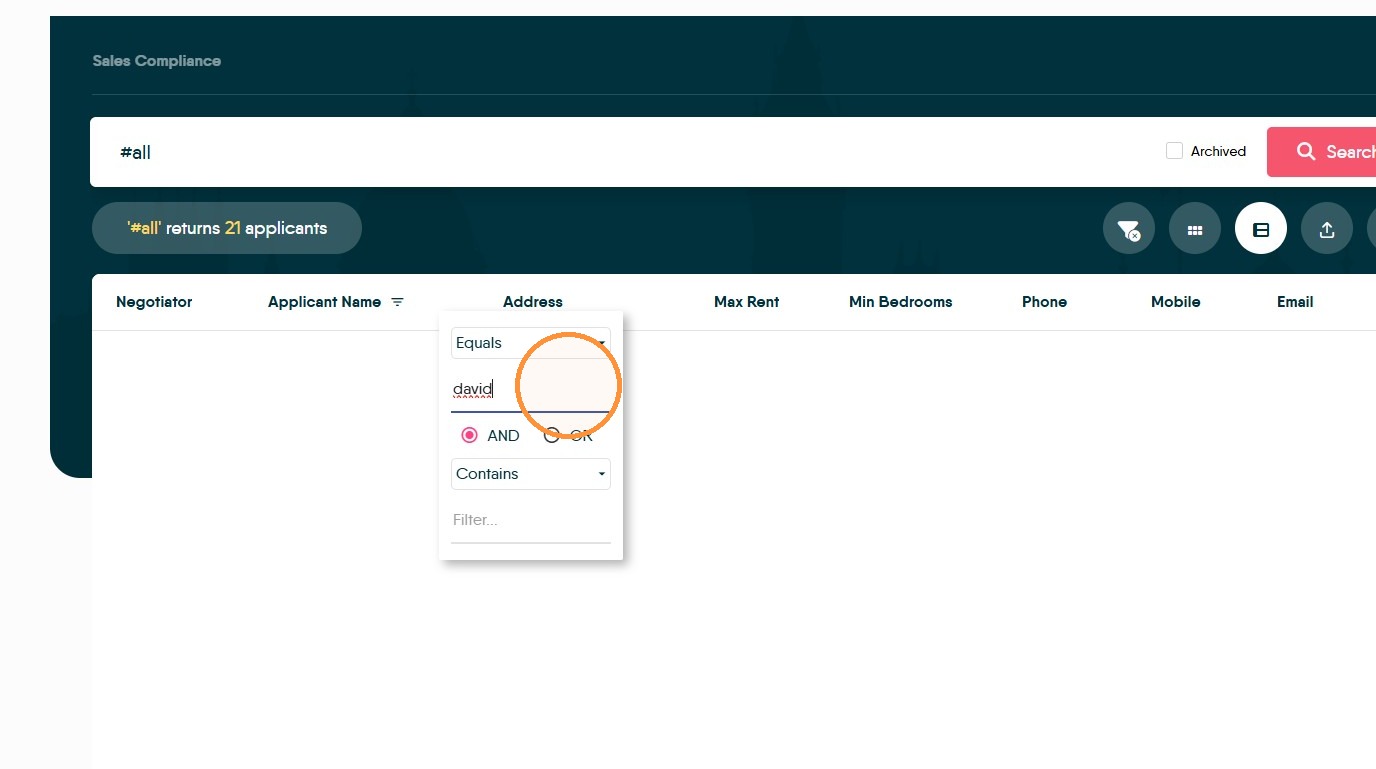Tick the Archived checkbox
The image size is (1376, 769).
(x=1175, y=151)
